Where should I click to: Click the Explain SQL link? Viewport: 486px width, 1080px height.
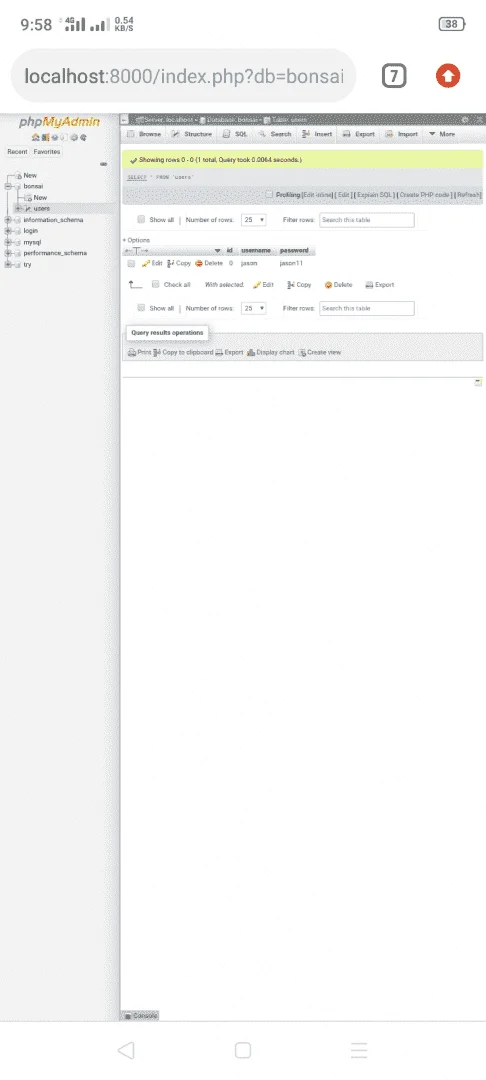click(375, 195)
